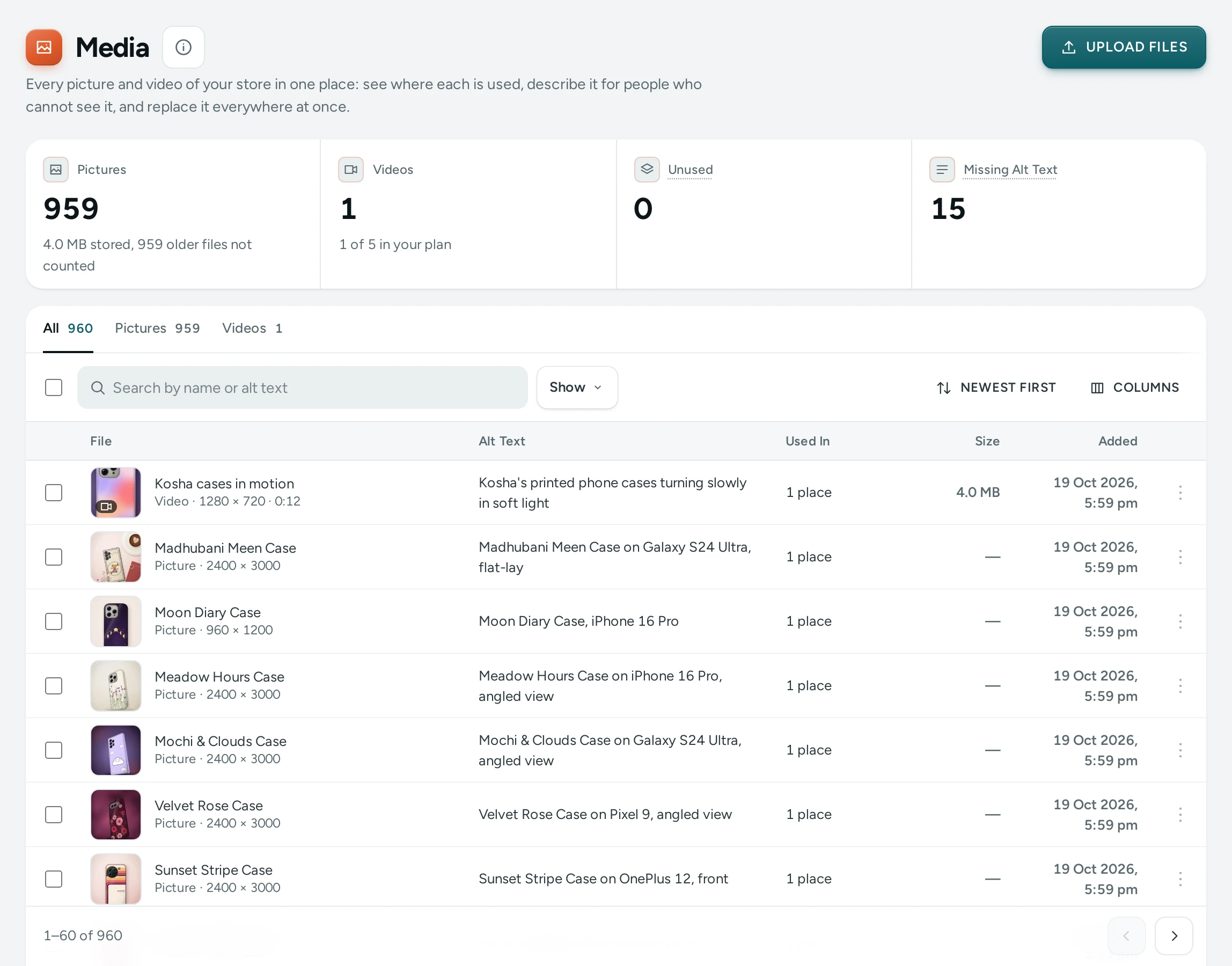The height and width of the screenshot is (966, 1232).
Task: Focus the search by name or alt text field
Action: 303,387
